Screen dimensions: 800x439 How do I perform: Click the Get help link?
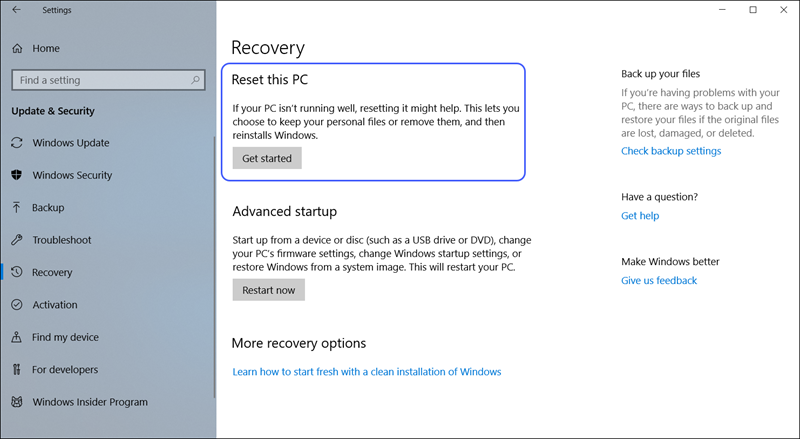640,216
